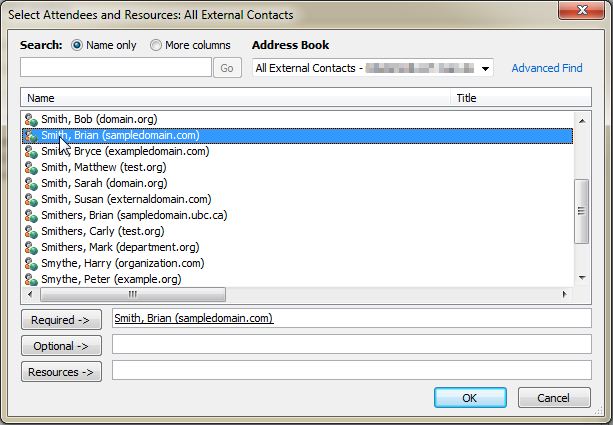The width and height of the screenshot is (613, 425).
Task: Open the Address Book dropdown list
Action: tap(485, 68)
